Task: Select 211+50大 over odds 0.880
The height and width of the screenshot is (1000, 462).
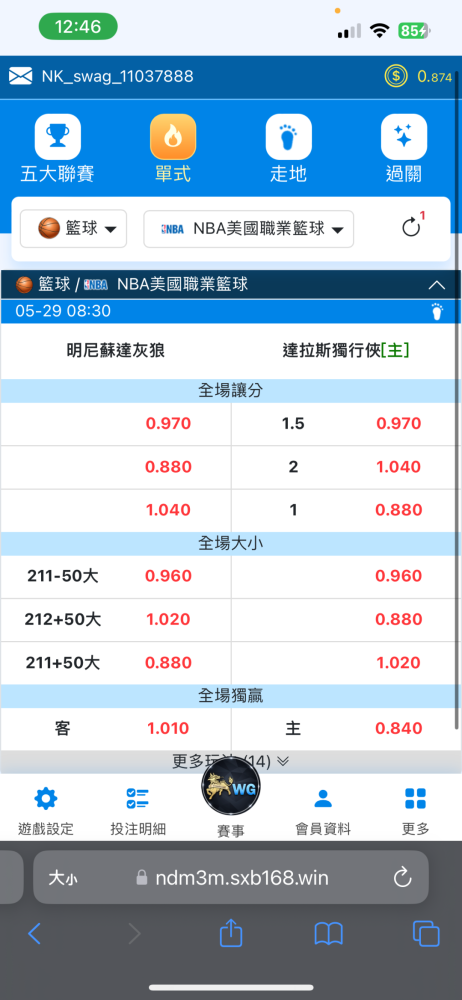Action: [x=168, y=663]
